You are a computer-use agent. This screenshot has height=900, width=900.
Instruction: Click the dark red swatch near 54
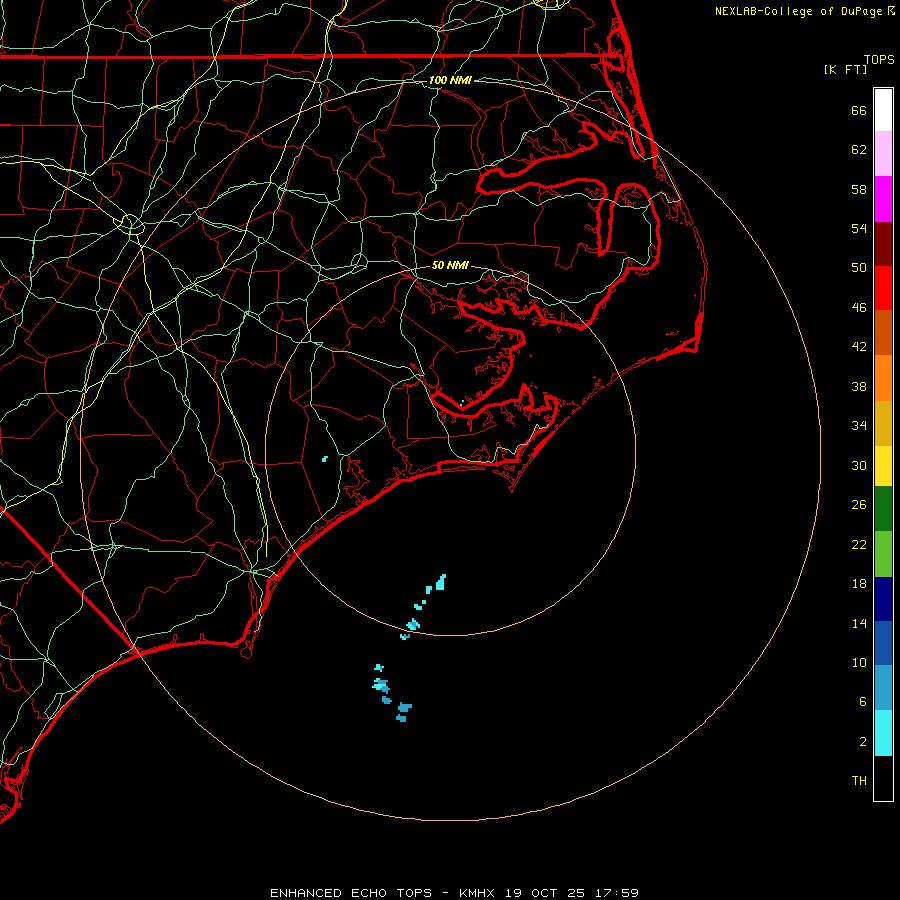[883, 244]
